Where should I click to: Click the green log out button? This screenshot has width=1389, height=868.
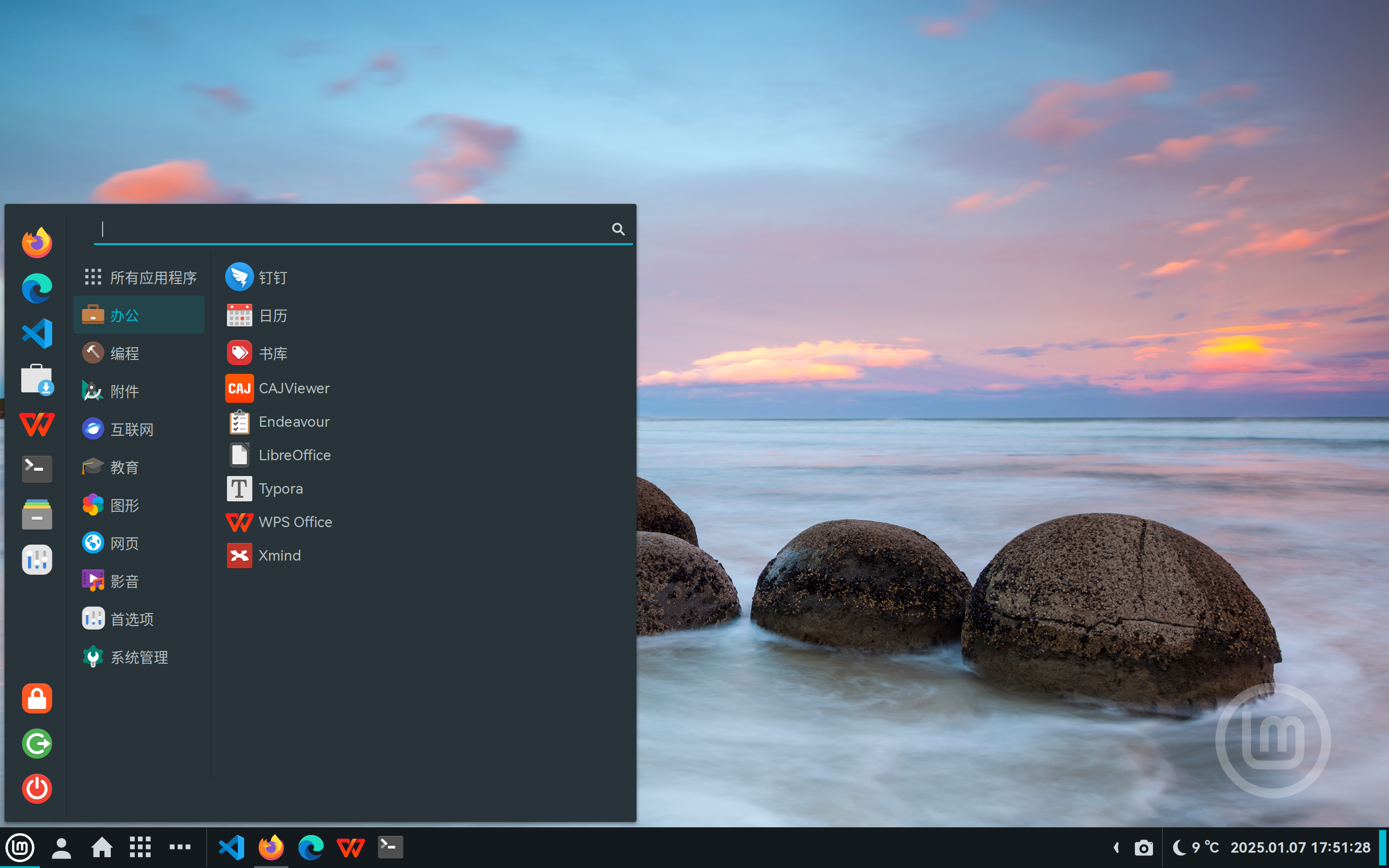coord(37,744)
